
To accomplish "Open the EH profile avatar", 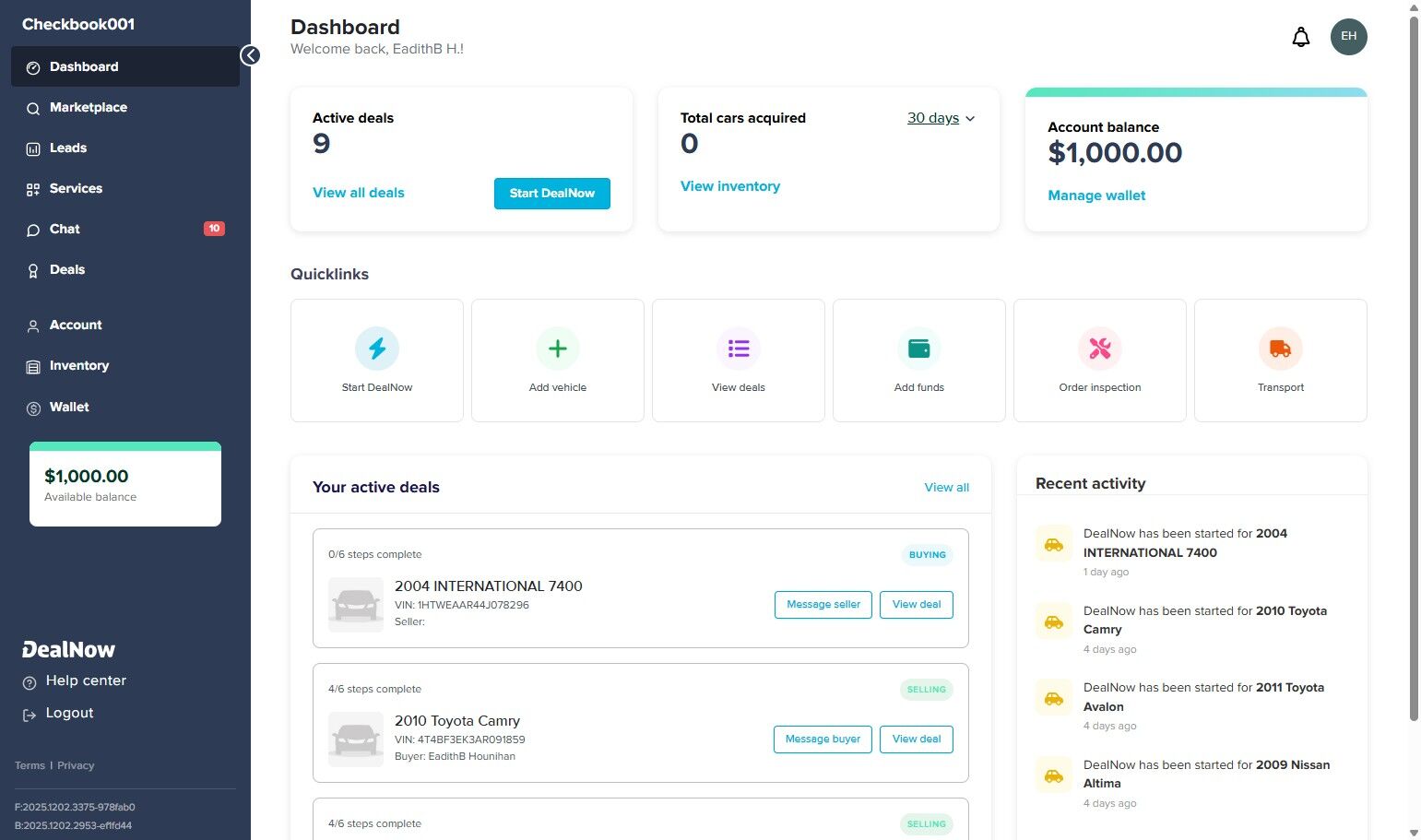I will [x=1348, y=37].
